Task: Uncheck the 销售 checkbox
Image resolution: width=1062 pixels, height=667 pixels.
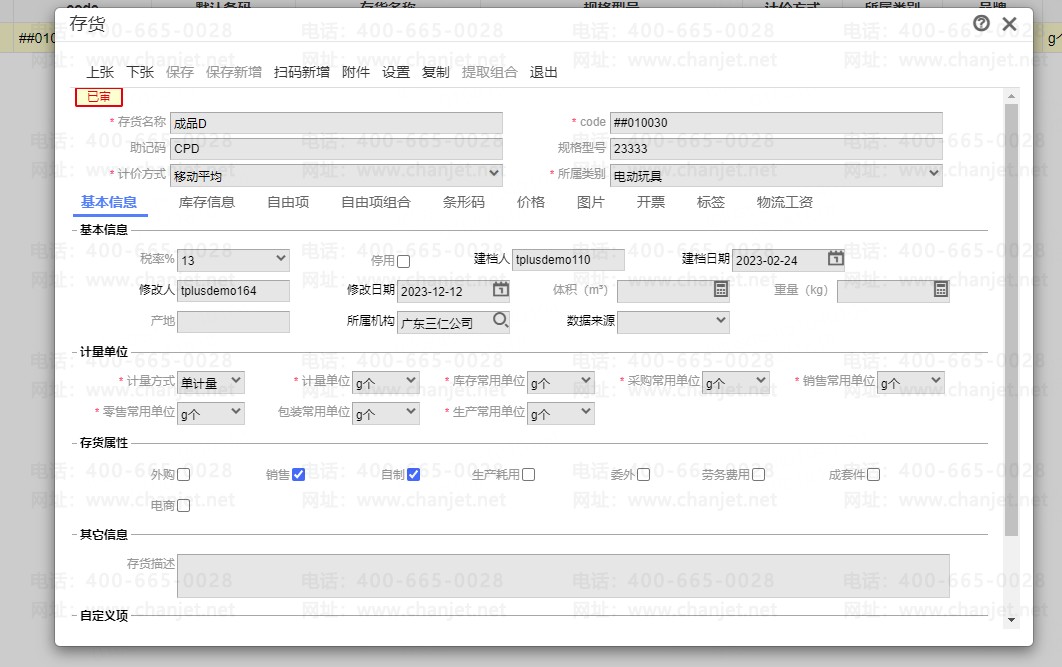Action: 298,475
